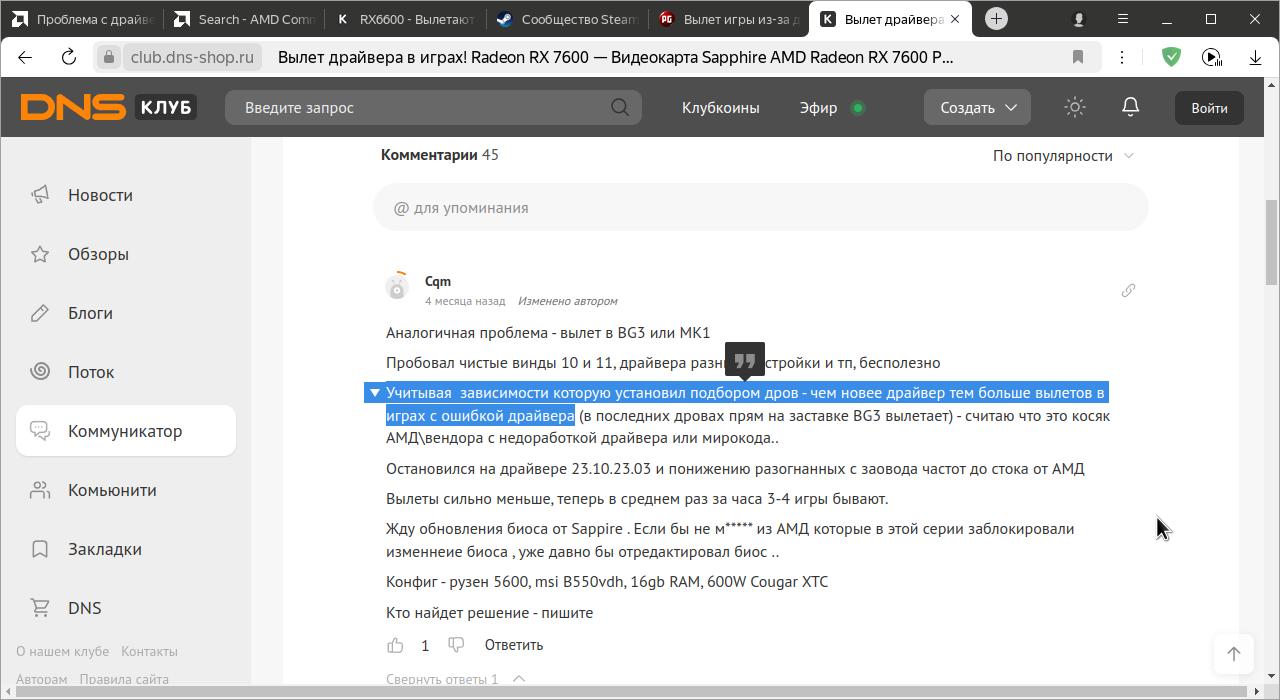The image size is (1280, 700).
Task: Switch to Сообщество Steam tab
Action: click(x=567, y=19)
